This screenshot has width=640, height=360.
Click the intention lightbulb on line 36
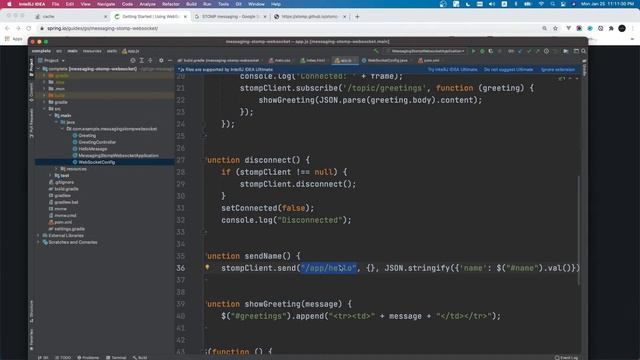click(207, 268)
